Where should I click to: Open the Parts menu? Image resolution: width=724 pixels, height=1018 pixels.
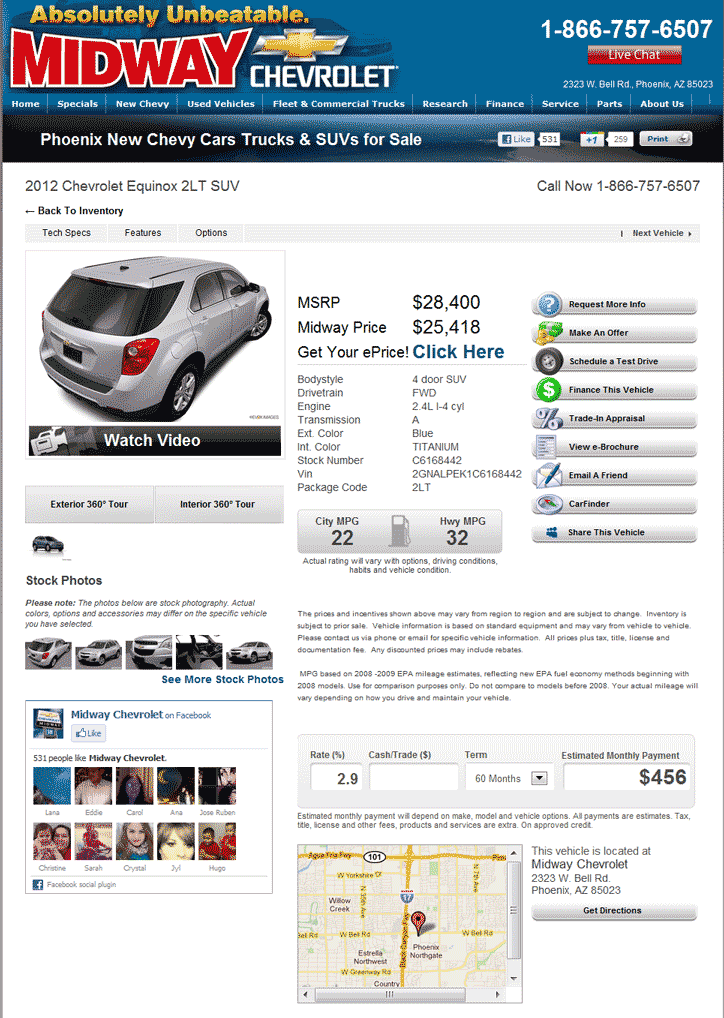pos(609,104)
